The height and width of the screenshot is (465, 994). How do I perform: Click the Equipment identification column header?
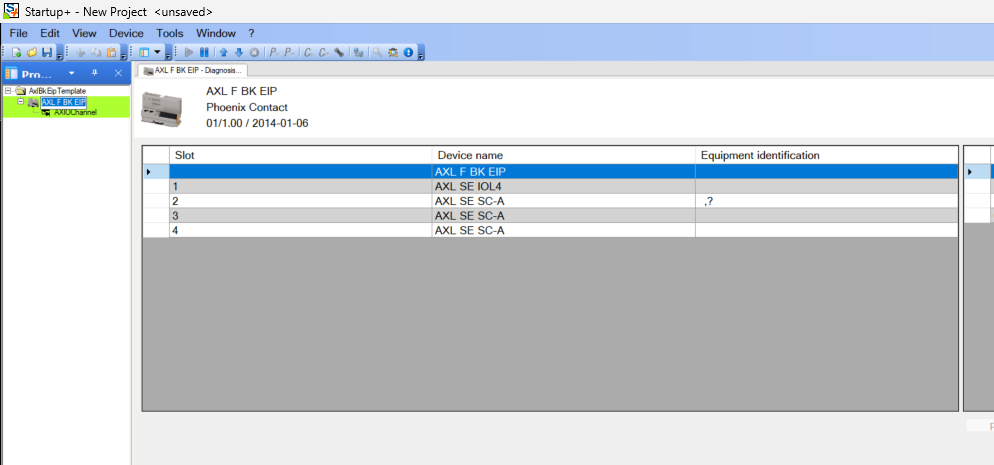tap(827, 155)
